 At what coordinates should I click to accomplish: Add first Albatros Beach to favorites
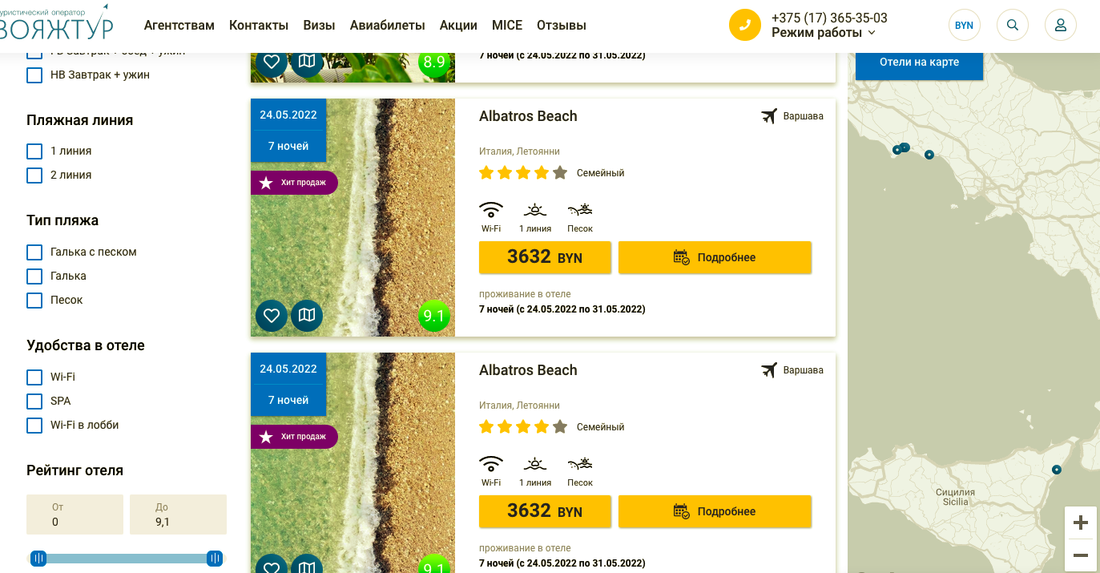(271, 316)
